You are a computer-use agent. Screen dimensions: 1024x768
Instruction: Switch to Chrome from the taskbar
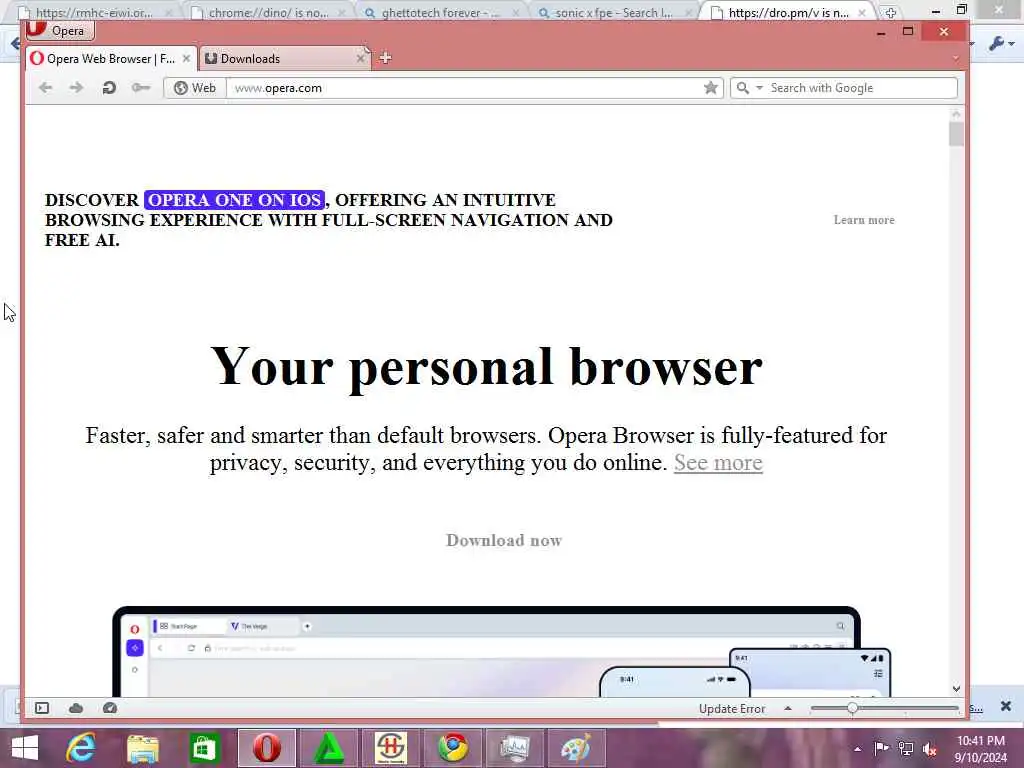tap(453, 748)
